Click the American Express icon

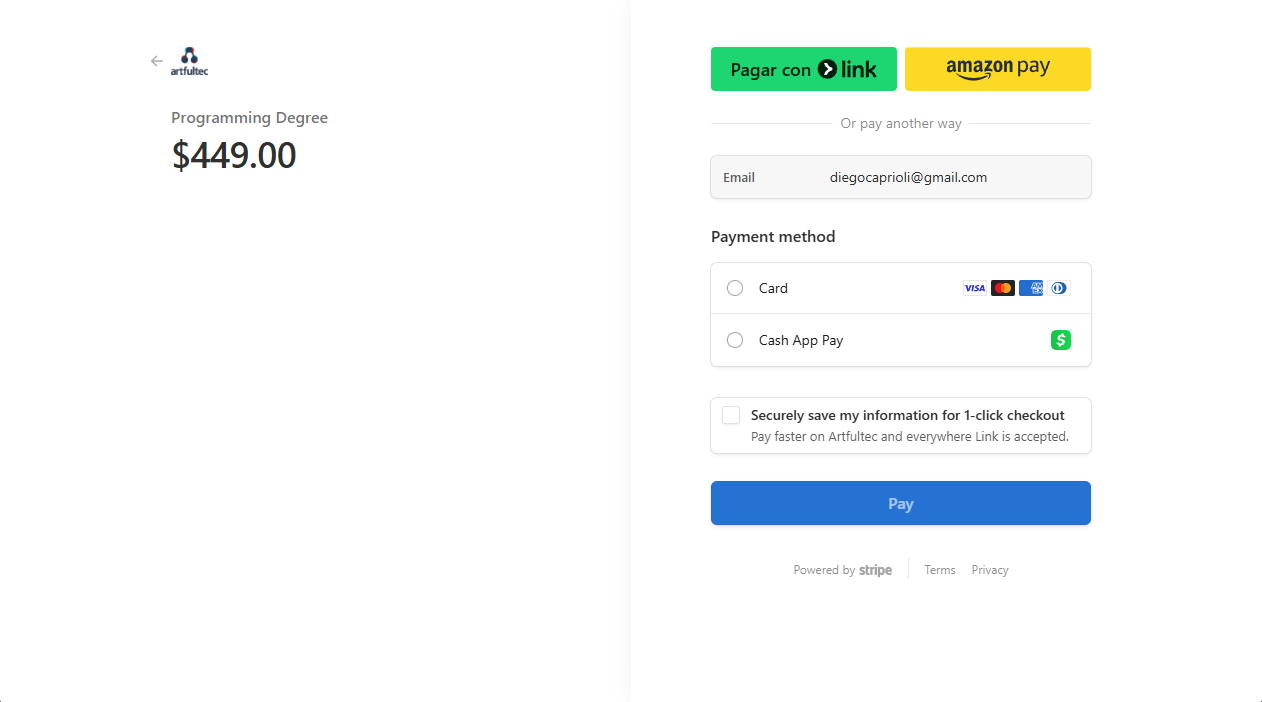pyautogui.click(x=1031, y=288)
